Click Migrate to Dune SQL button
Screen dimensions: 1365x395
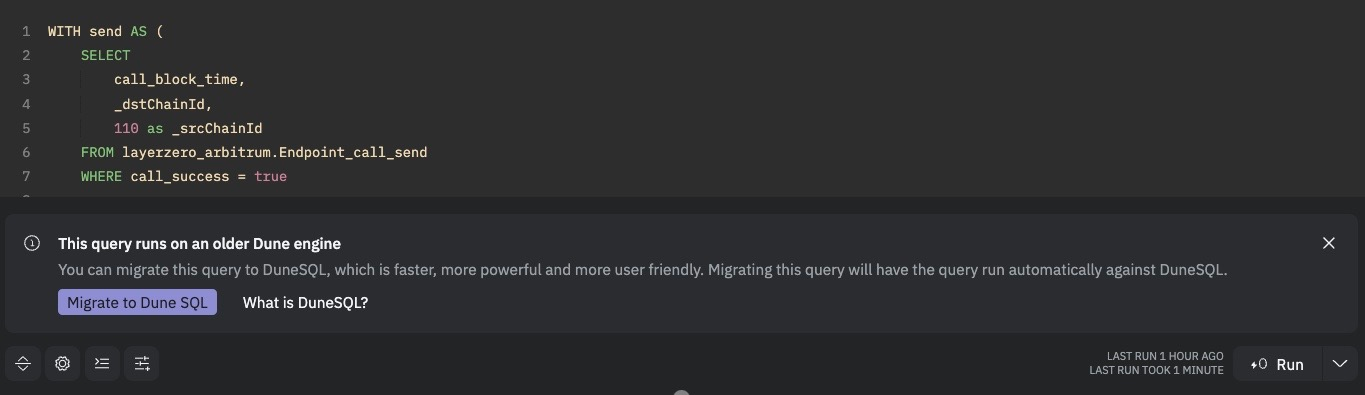(x=137, y=302)
